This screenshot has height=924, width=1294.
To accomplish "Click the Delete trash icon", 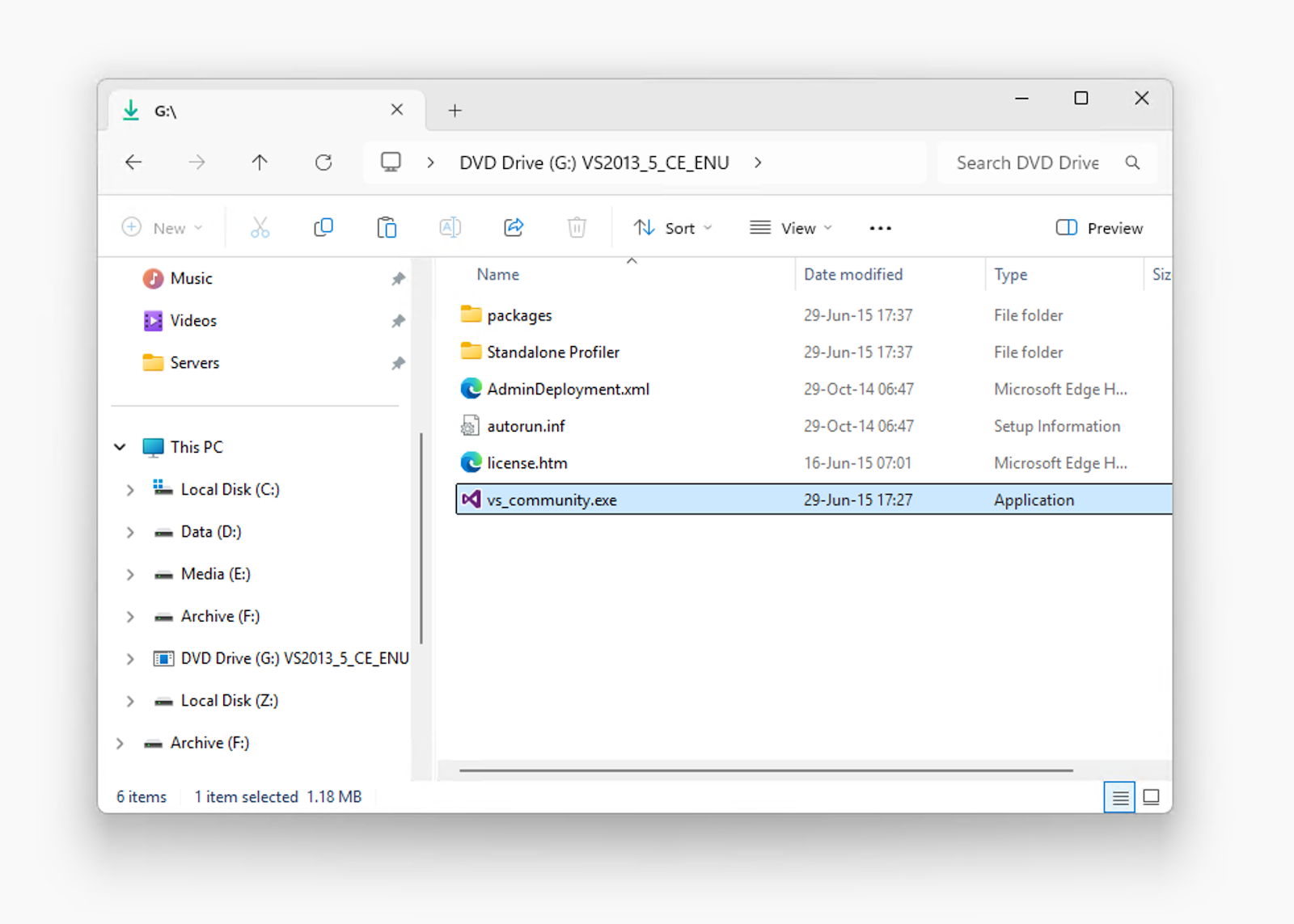I will click(577, 228).
